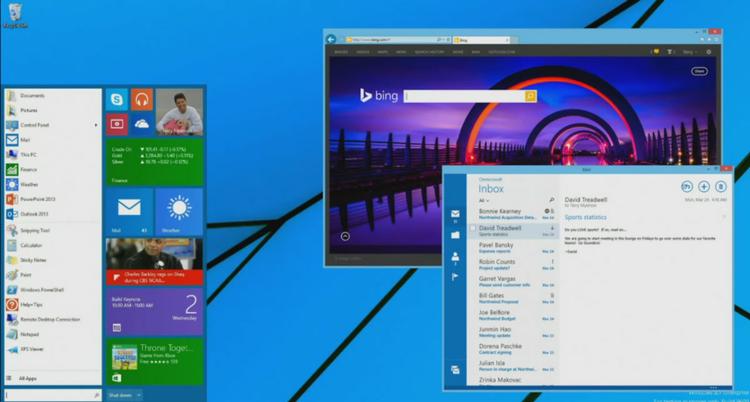Click the search icon in Mail Inbox
The height and width of the screenshot is (402, 750).
click(551, 200)
